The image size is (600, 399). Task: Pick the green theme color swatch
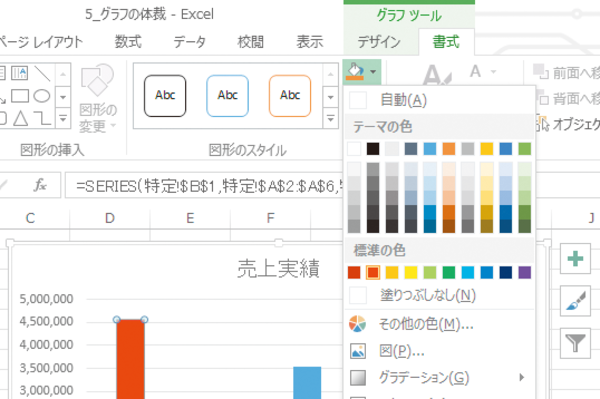click(525, 149)
